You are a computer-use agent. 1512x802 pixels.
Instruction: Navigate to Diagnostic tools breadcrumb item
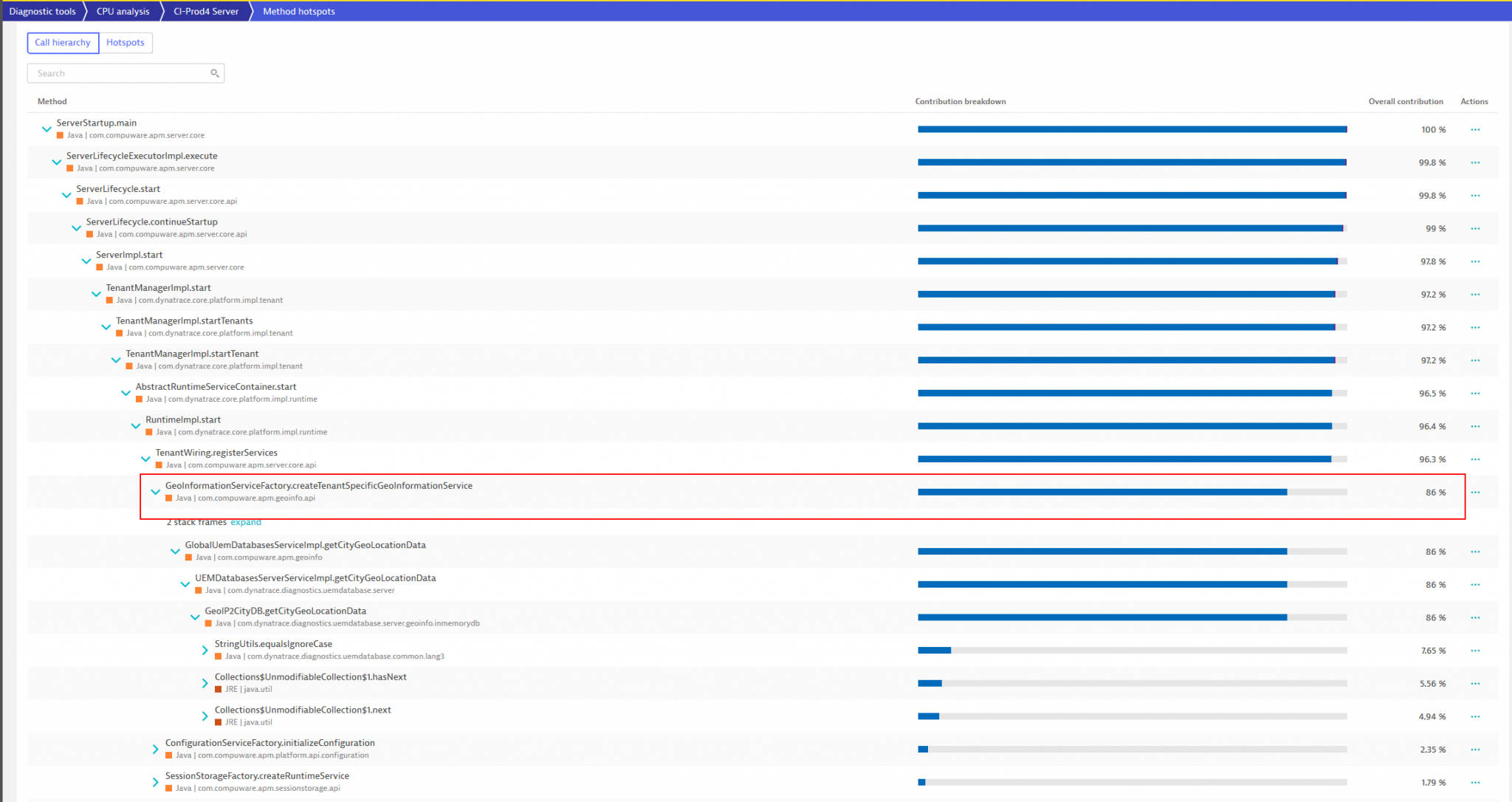43,11
